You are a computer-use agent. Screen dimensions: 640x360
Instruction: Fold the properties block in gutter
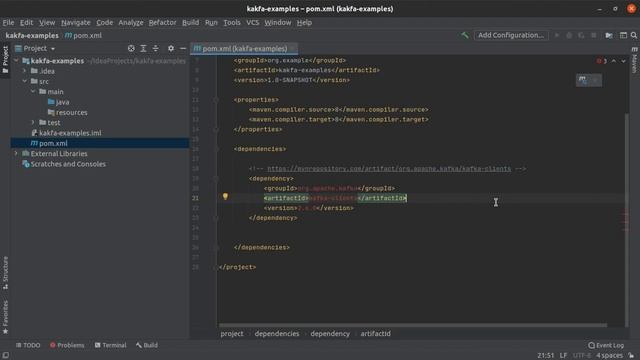click(216, 100)
